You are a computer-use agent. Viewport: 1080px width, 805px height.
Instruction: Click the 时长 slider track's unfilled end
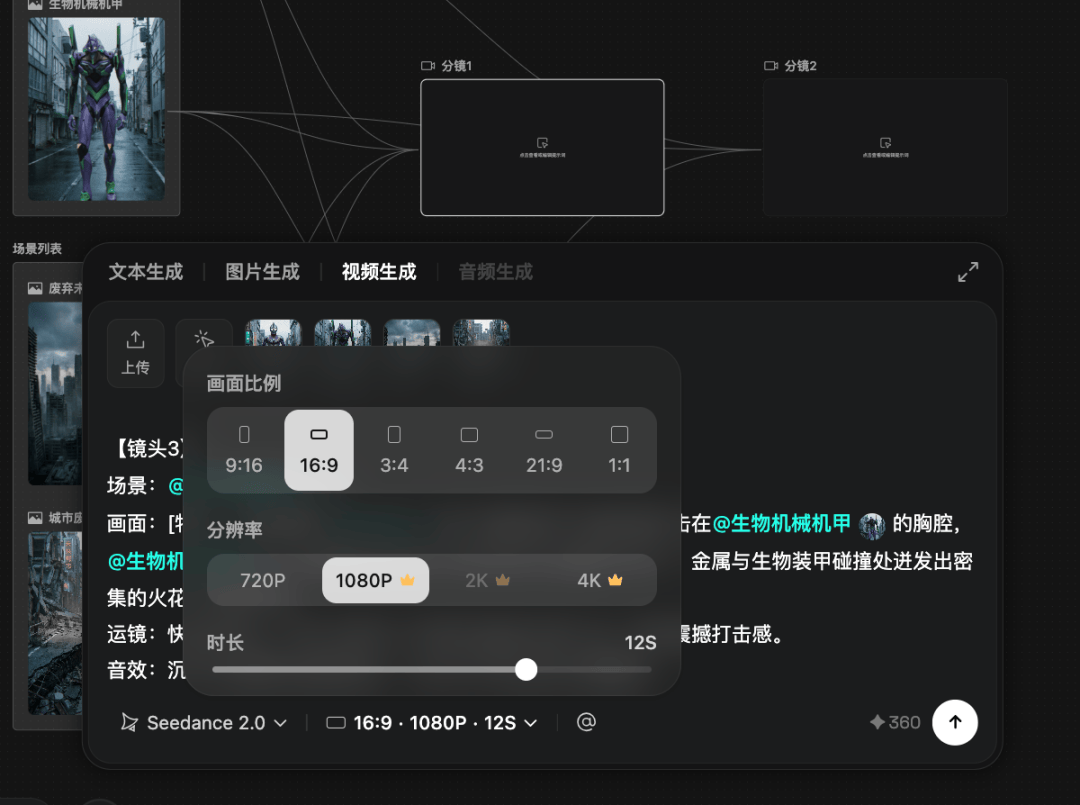(x=646, y=669)
